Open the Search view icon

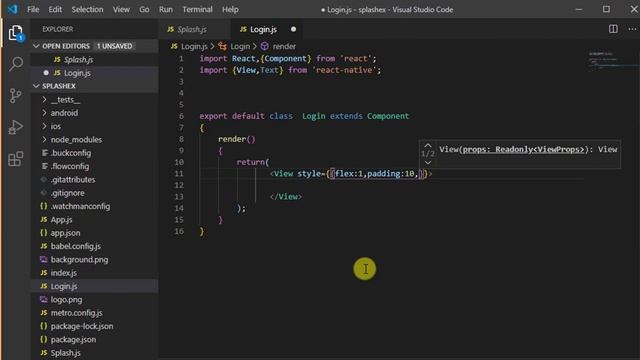point(16,64)
